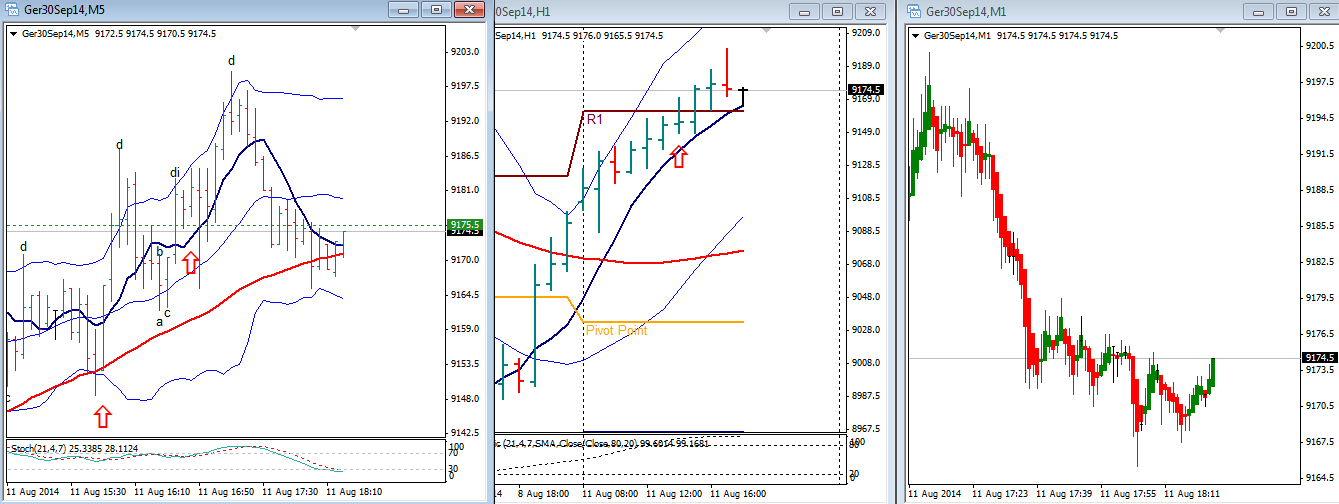The width and height of the screenshot is (1339, 504).
Task: Click 9142.5 on the M5 price axis
Action: [x=466, y=433]
